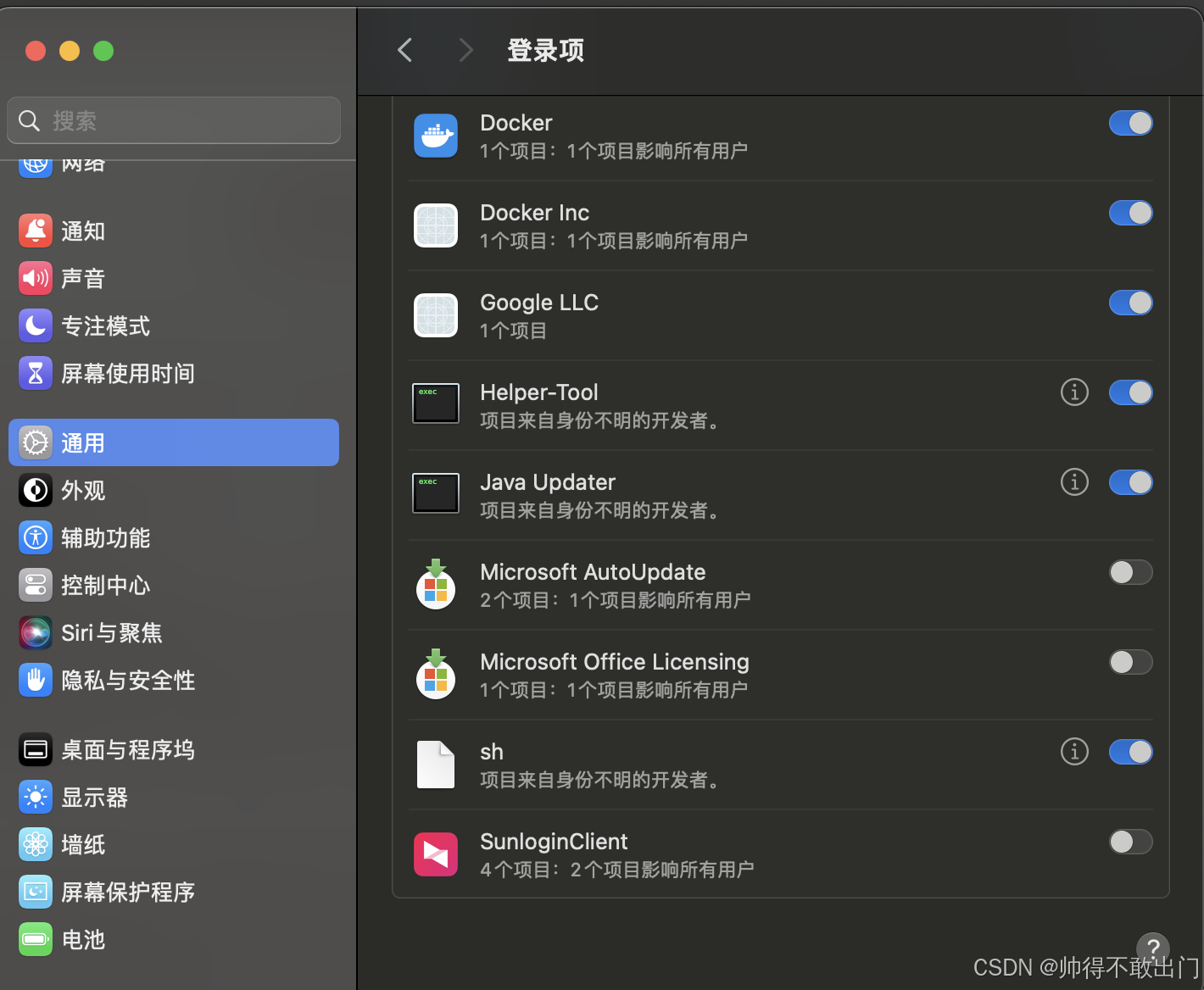
Task: Click the 桌面与程序坞 dock icon
Action: 36,749
